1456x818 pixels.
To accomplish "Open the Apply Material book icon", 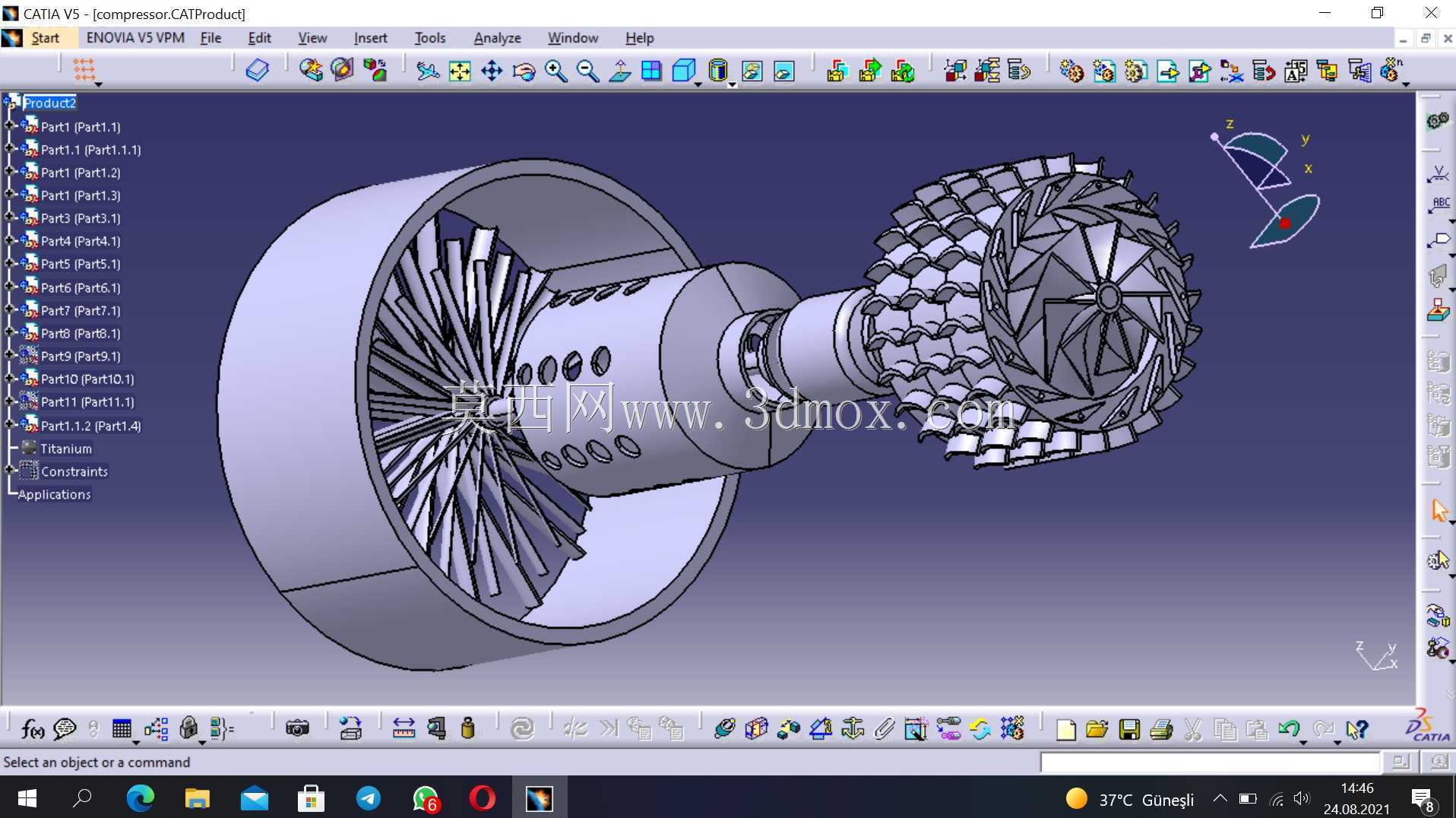I will click(x=258, y=71).
